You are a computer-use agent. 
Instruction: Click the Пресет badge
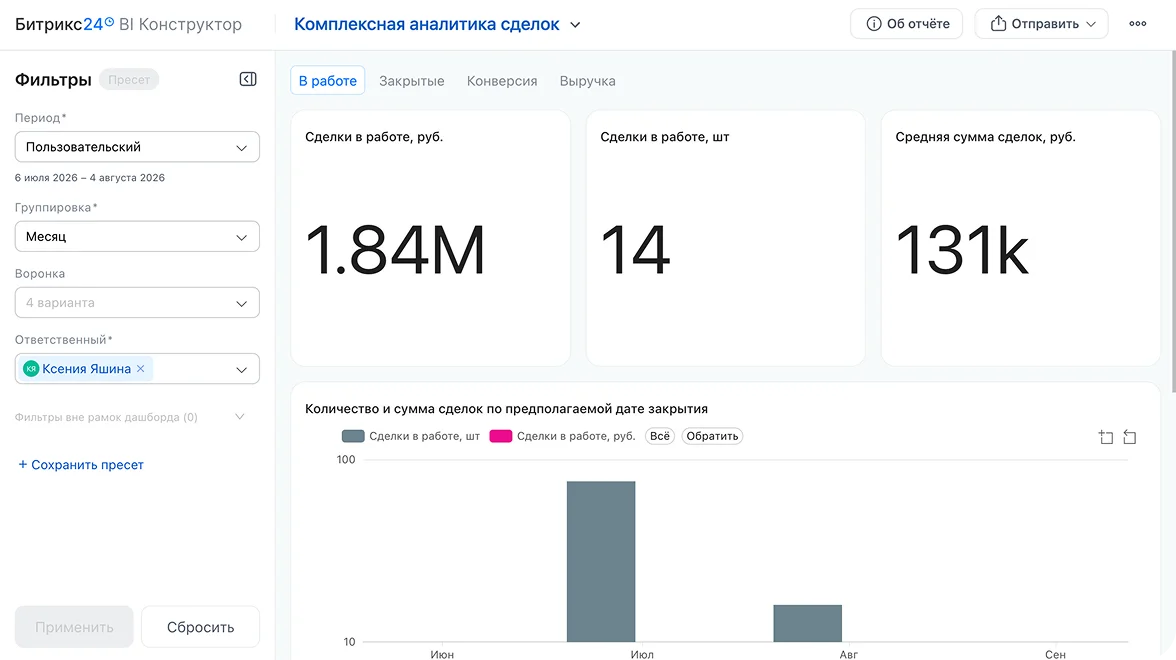pyautogui.click(x=129, y=80)
